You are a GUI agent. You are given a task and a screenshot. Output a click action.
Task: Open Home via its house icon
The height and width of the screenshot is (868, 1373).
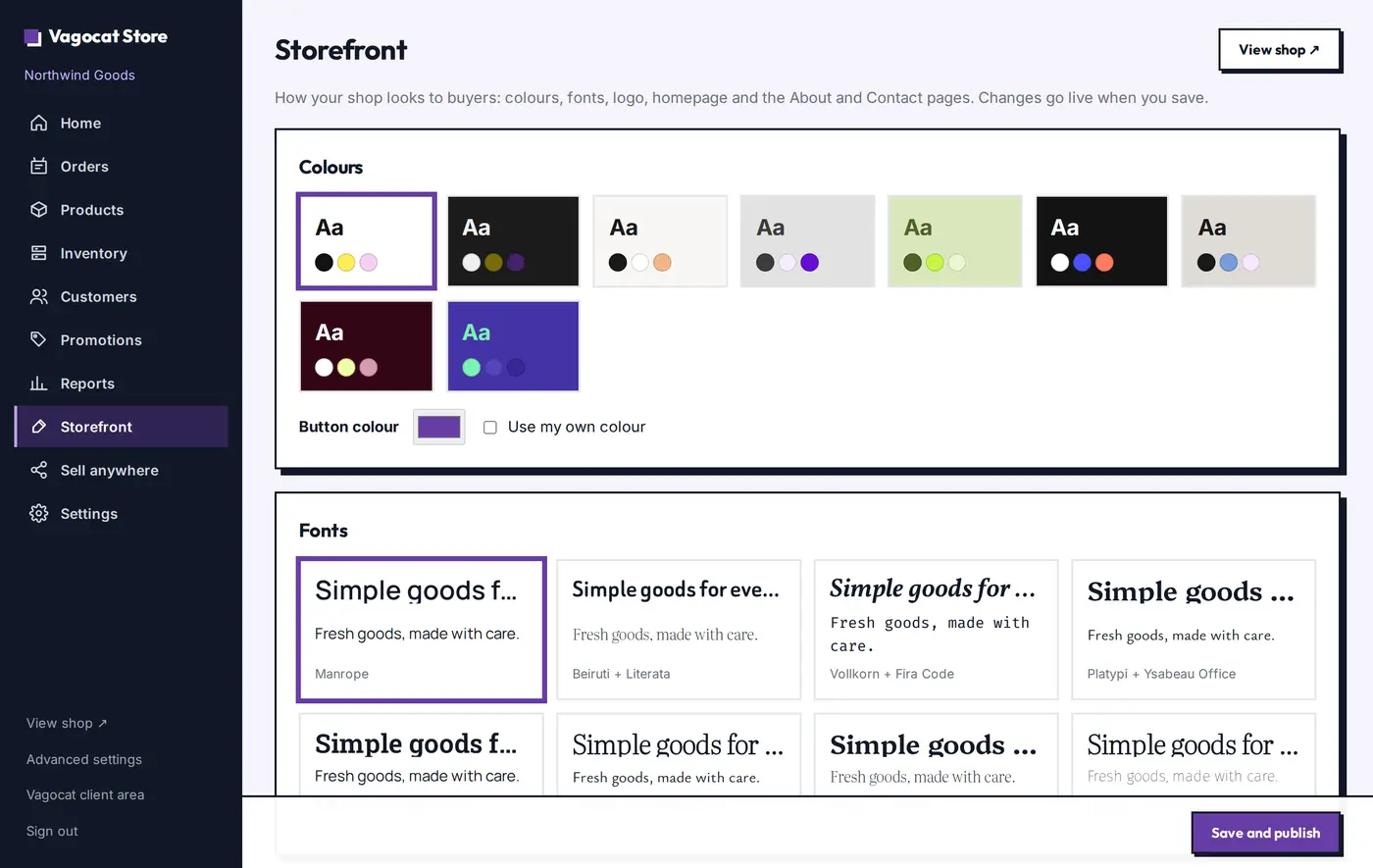click(x=38, y=123)
